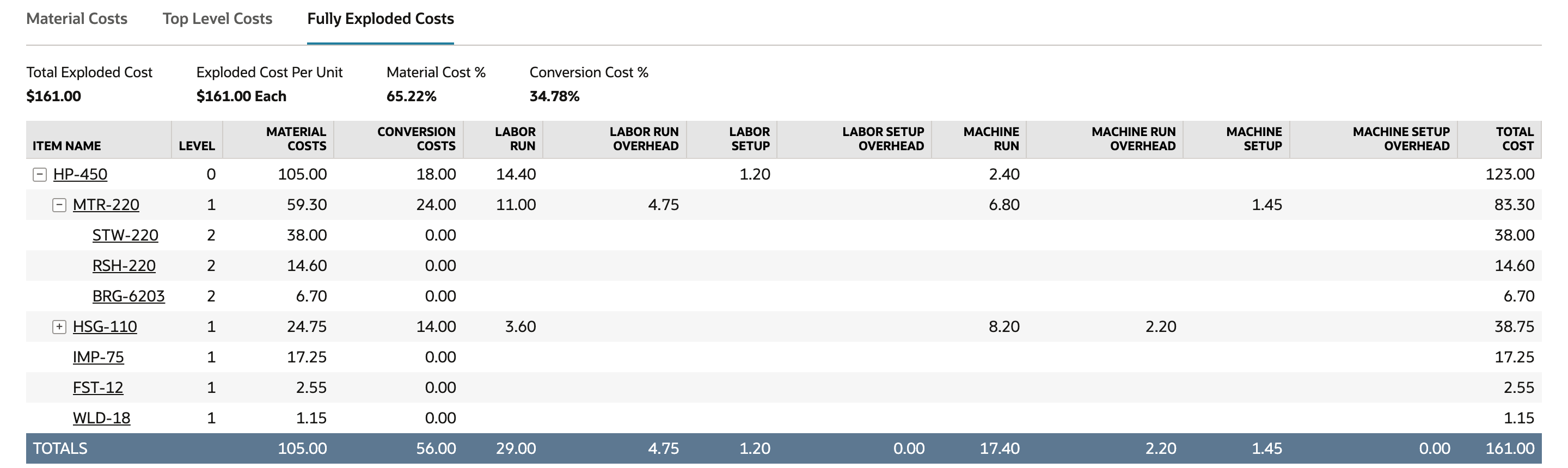Click totals conversion costs 56.00

point(436,448)
